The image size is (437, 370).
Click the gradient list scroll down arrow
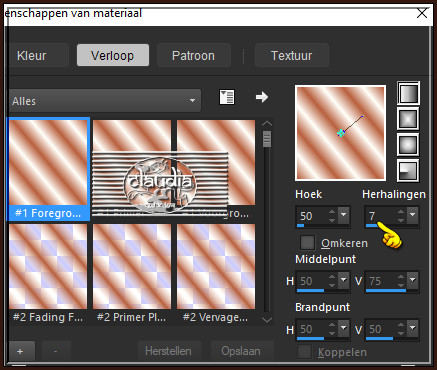coord(267,320)
